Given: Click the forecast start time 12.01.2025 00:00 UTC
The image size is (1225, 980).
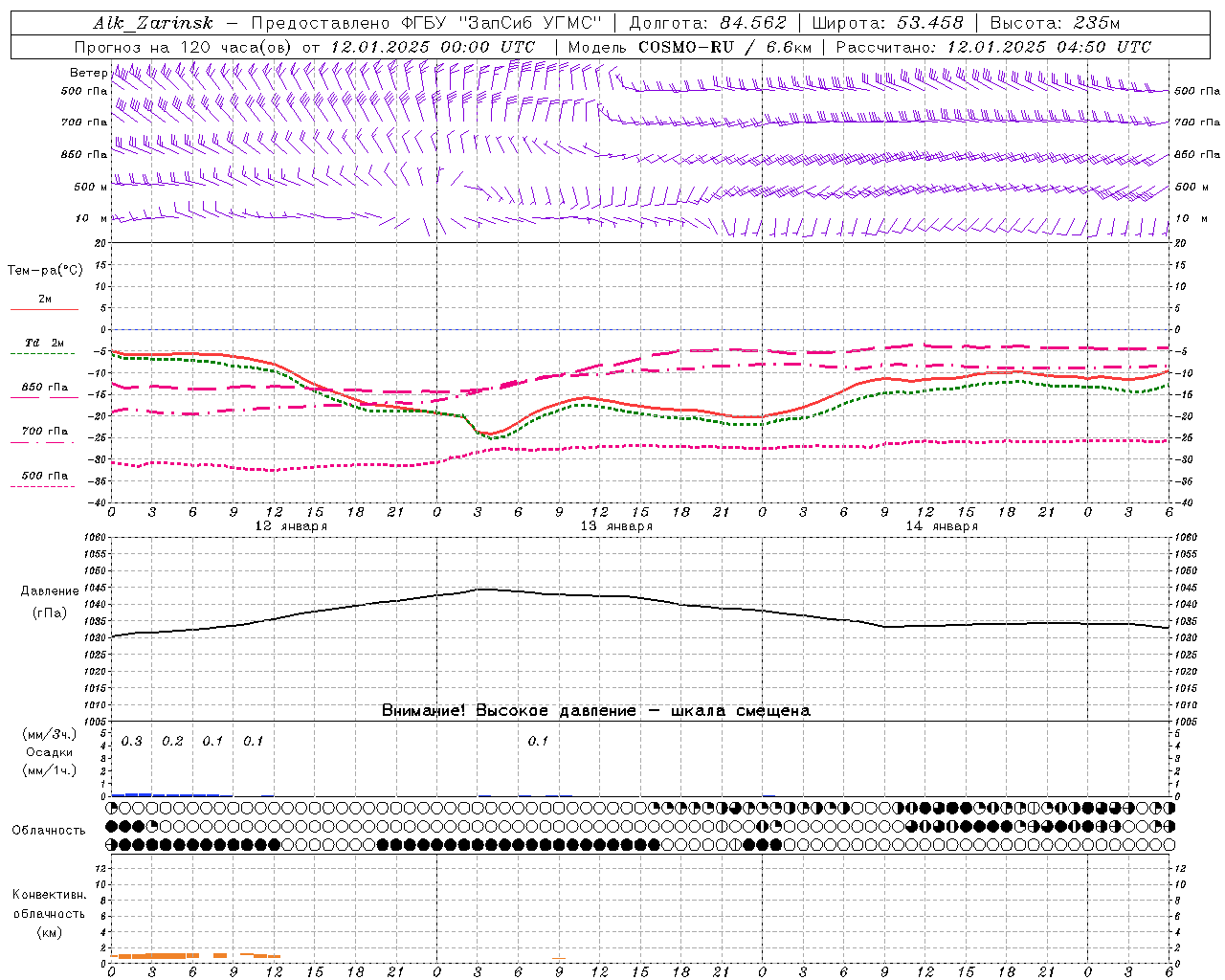Looking at the screenshot, I should coord(433,47).
